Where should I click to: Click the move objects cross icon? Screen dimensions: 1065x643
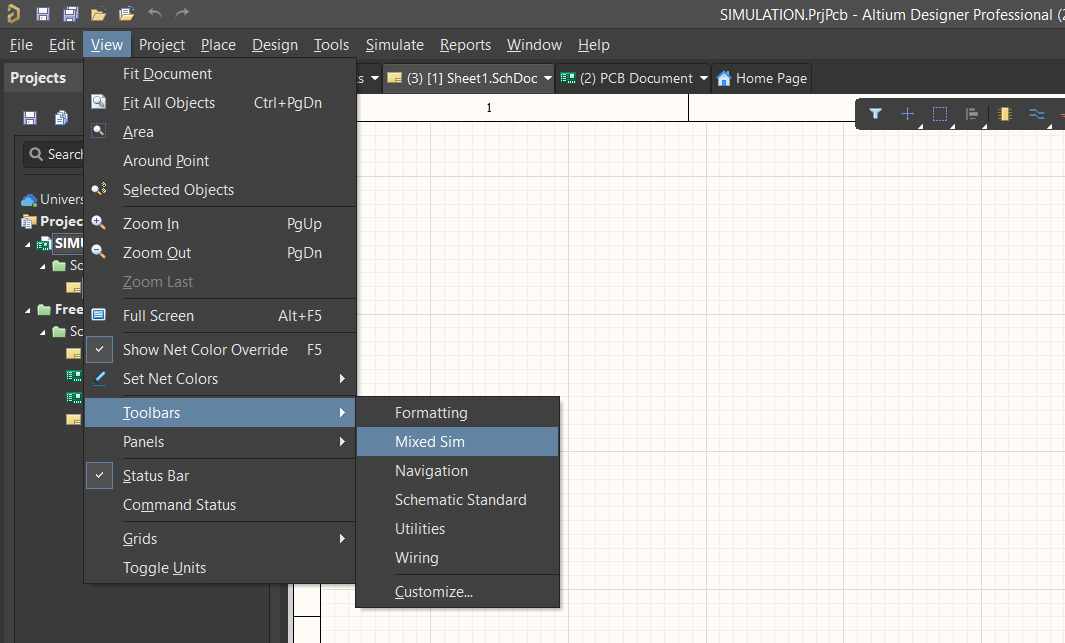point(907,114)
